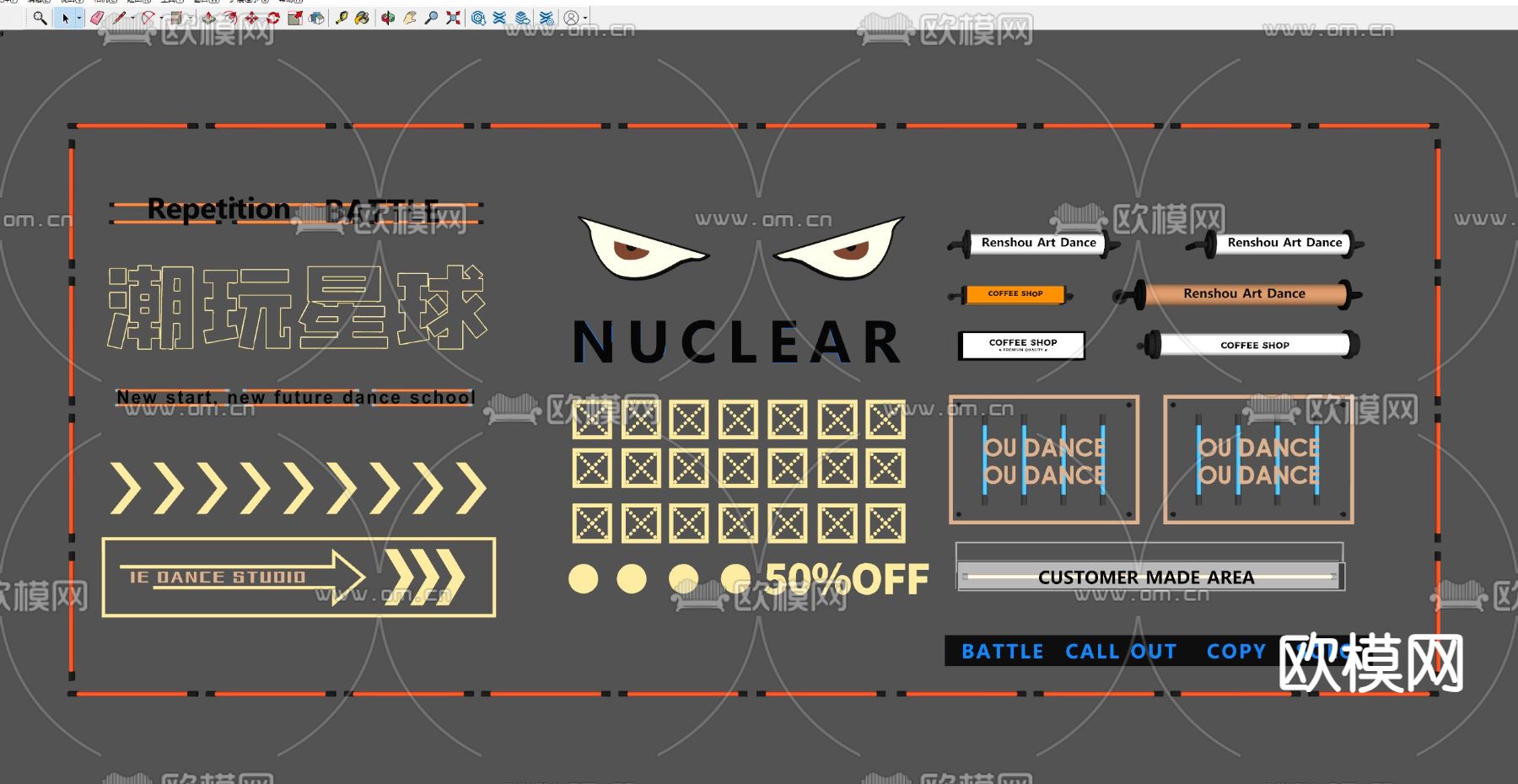The width and height of the screenshot is (1518, 784).
Task: Select the outlined 潮玩星球 title
Action: coord(297,307)
